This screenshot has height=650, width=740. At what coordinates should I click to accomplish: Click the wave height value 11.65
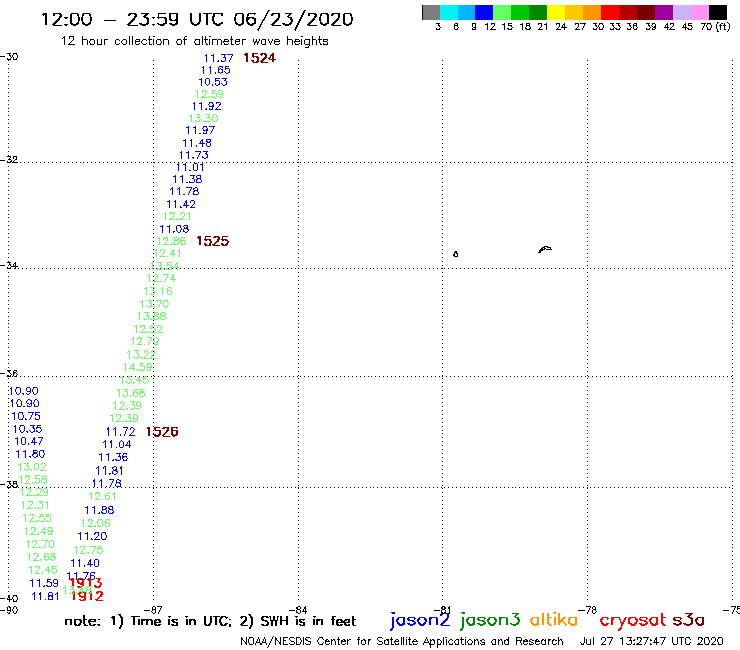216,70
